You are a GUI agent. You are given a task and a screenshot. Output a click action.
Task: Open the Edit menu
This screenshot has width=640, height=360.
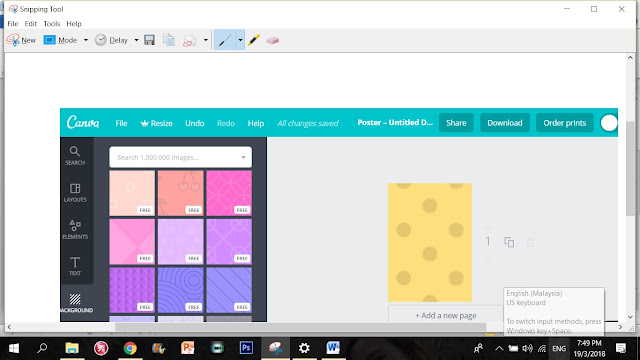point(31,24)
